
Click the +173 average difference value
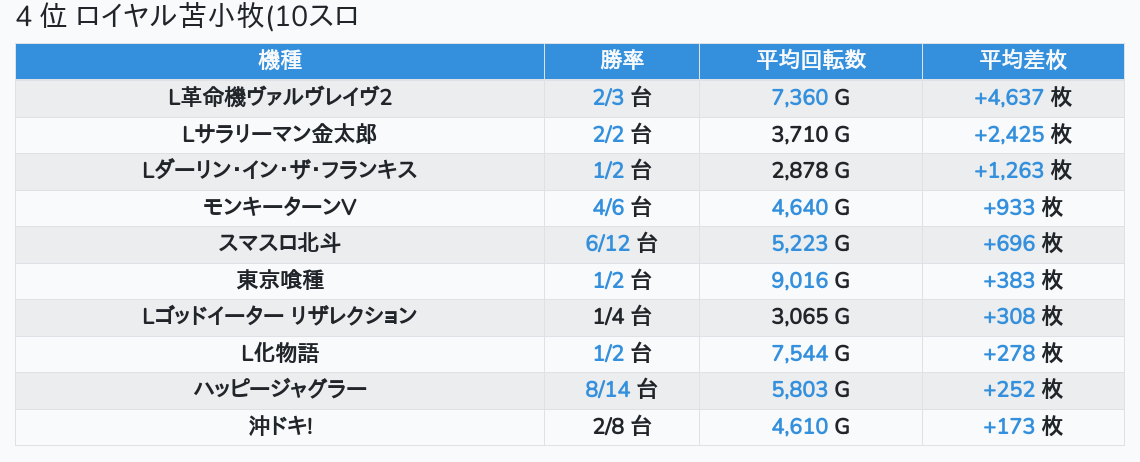coord(1009,426)
